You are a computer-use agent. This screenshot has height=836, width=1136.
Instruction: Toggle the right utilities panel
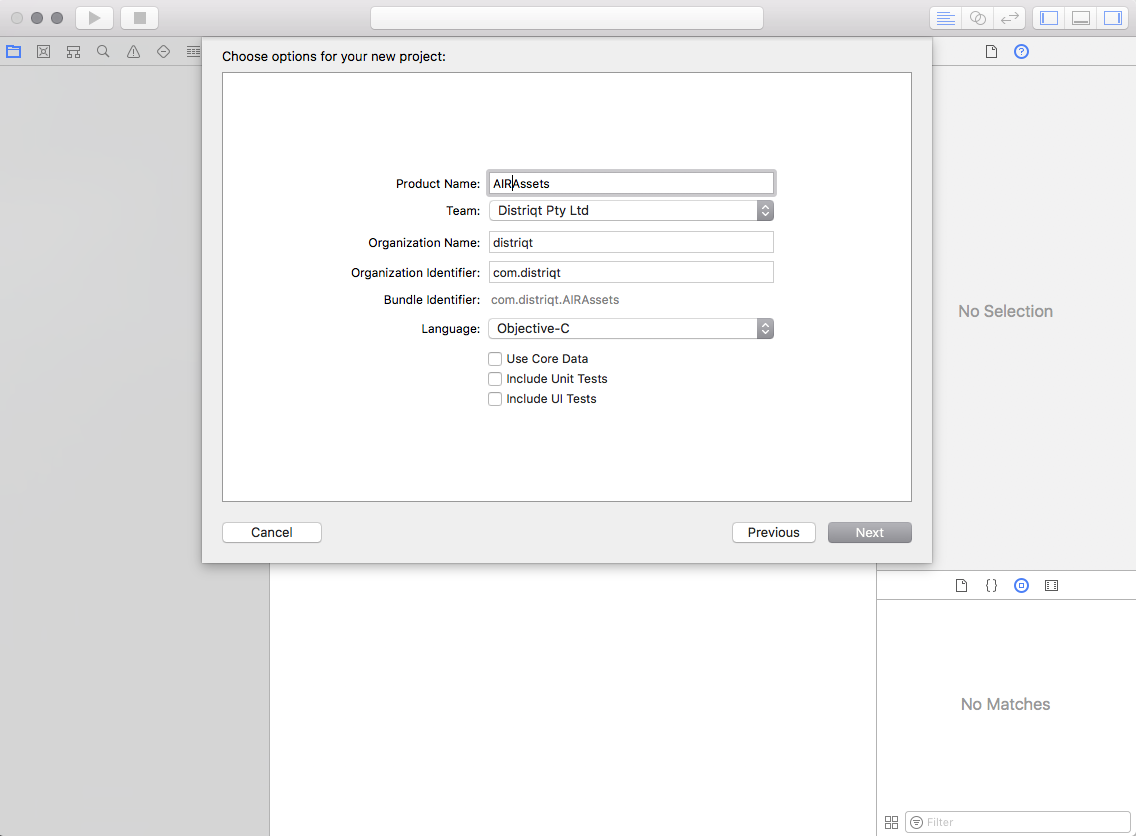tap(1113, 18)
